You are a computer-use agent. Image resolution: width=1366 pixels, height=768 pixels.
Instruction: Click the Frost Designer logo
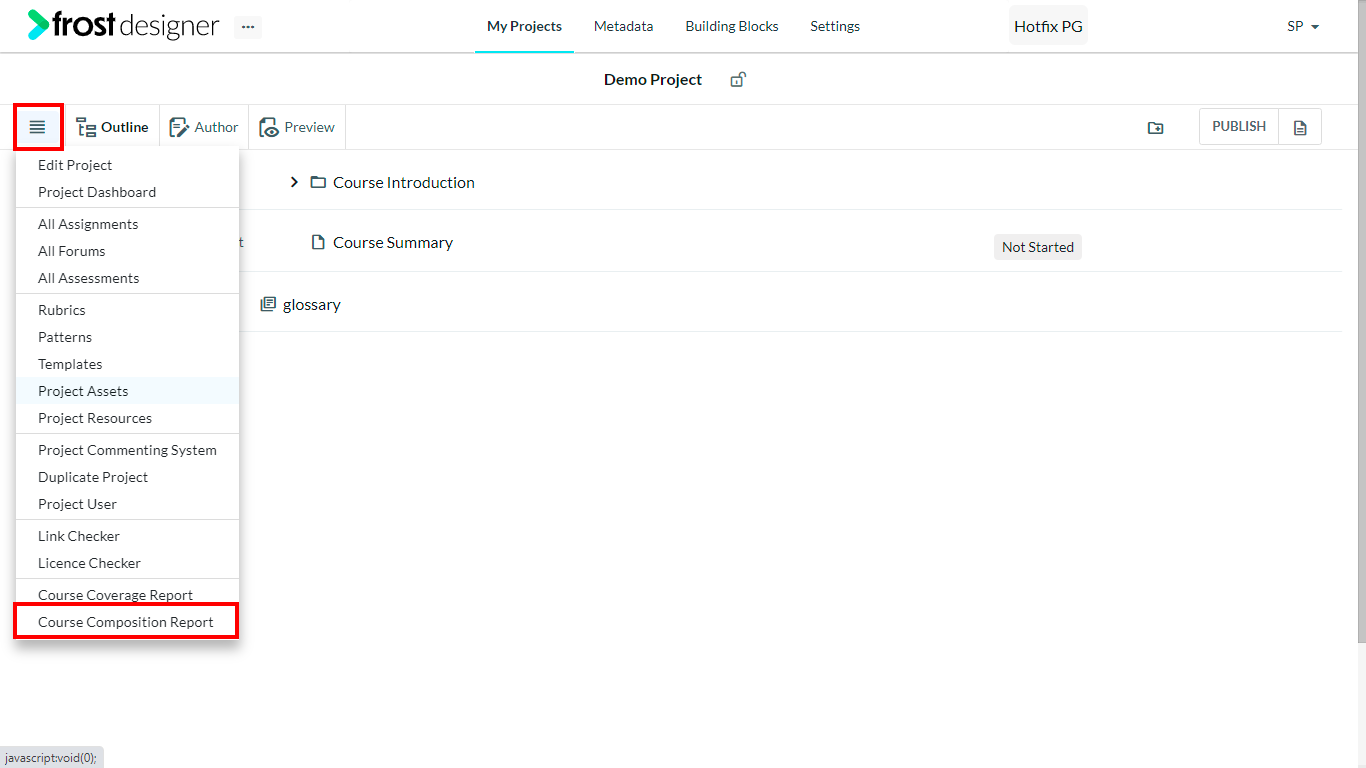(x=124, y=25)
